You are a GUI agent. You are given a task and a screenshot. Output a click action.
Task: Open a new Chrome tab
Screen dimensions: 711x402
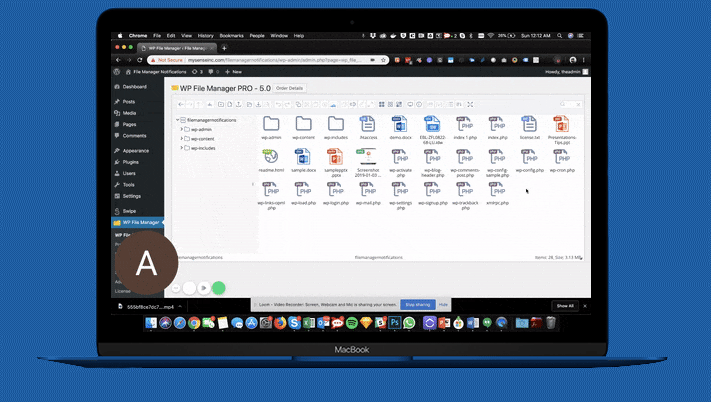(224, 48)
